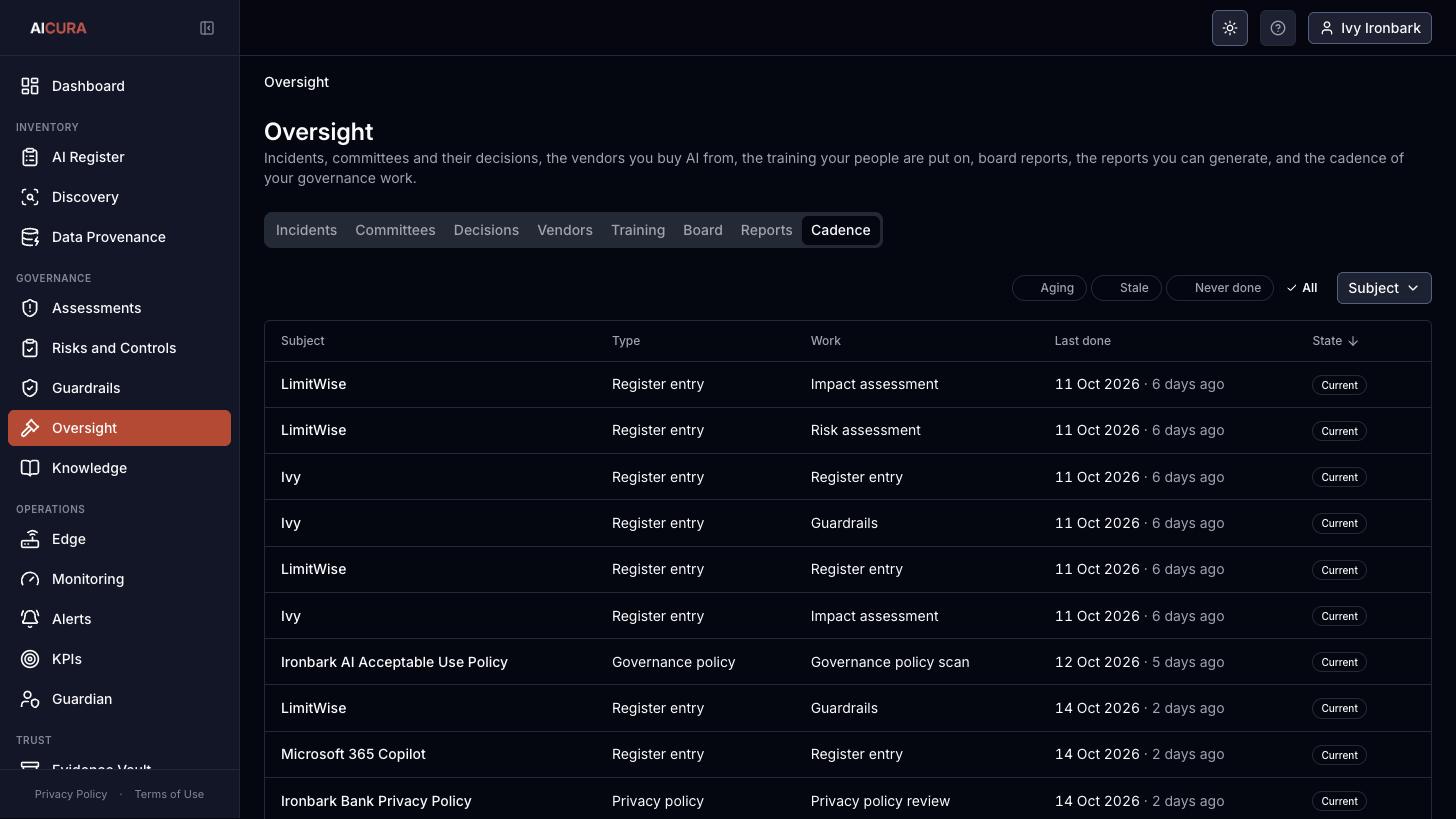1456x819 pixels.
Task: Select the Cadence tab
Action: [x=840, y=230]
